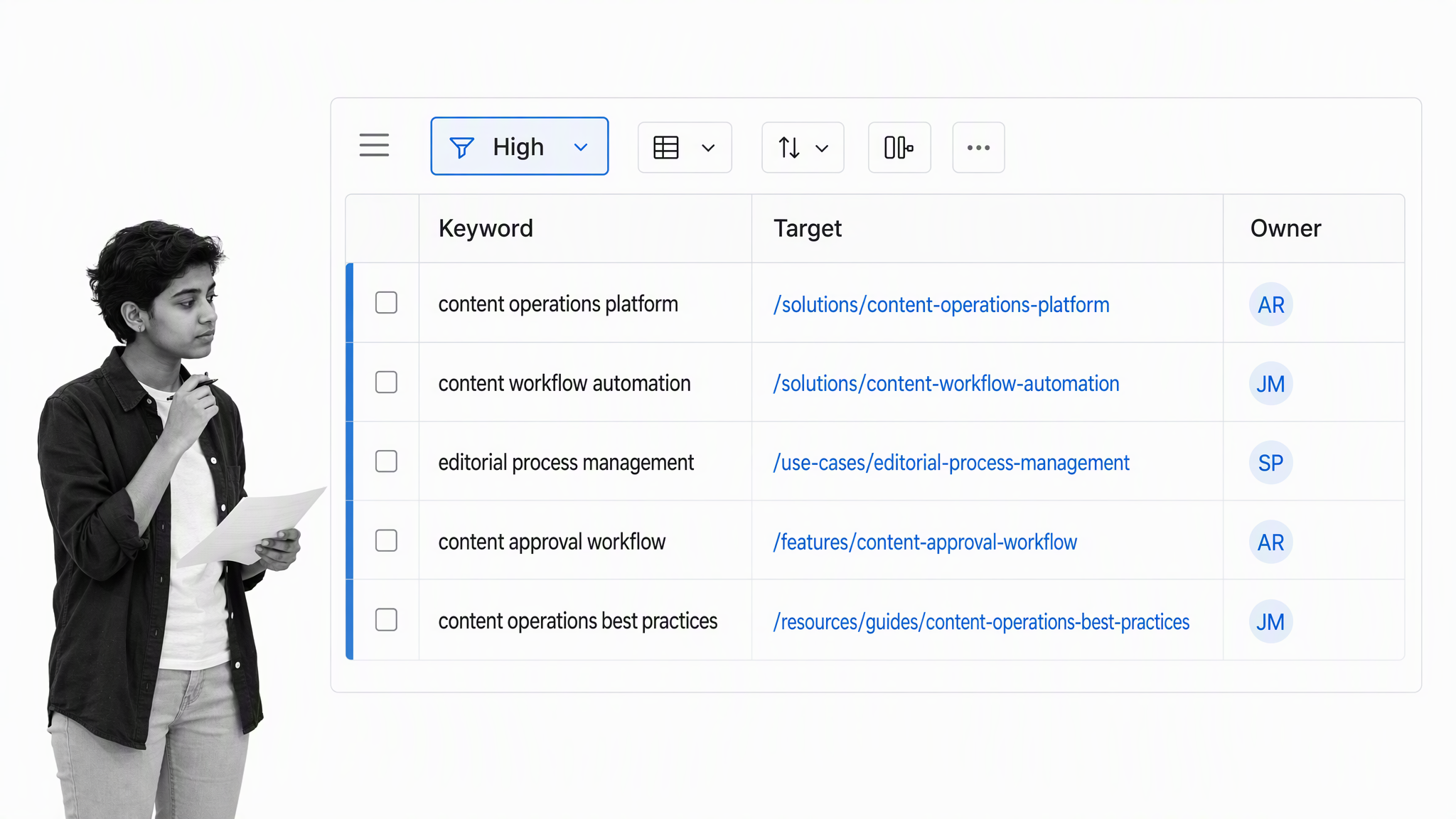Viewport: 1456px width, 819px height.
Task: Expand the sort options chevron
Action: 822,149
